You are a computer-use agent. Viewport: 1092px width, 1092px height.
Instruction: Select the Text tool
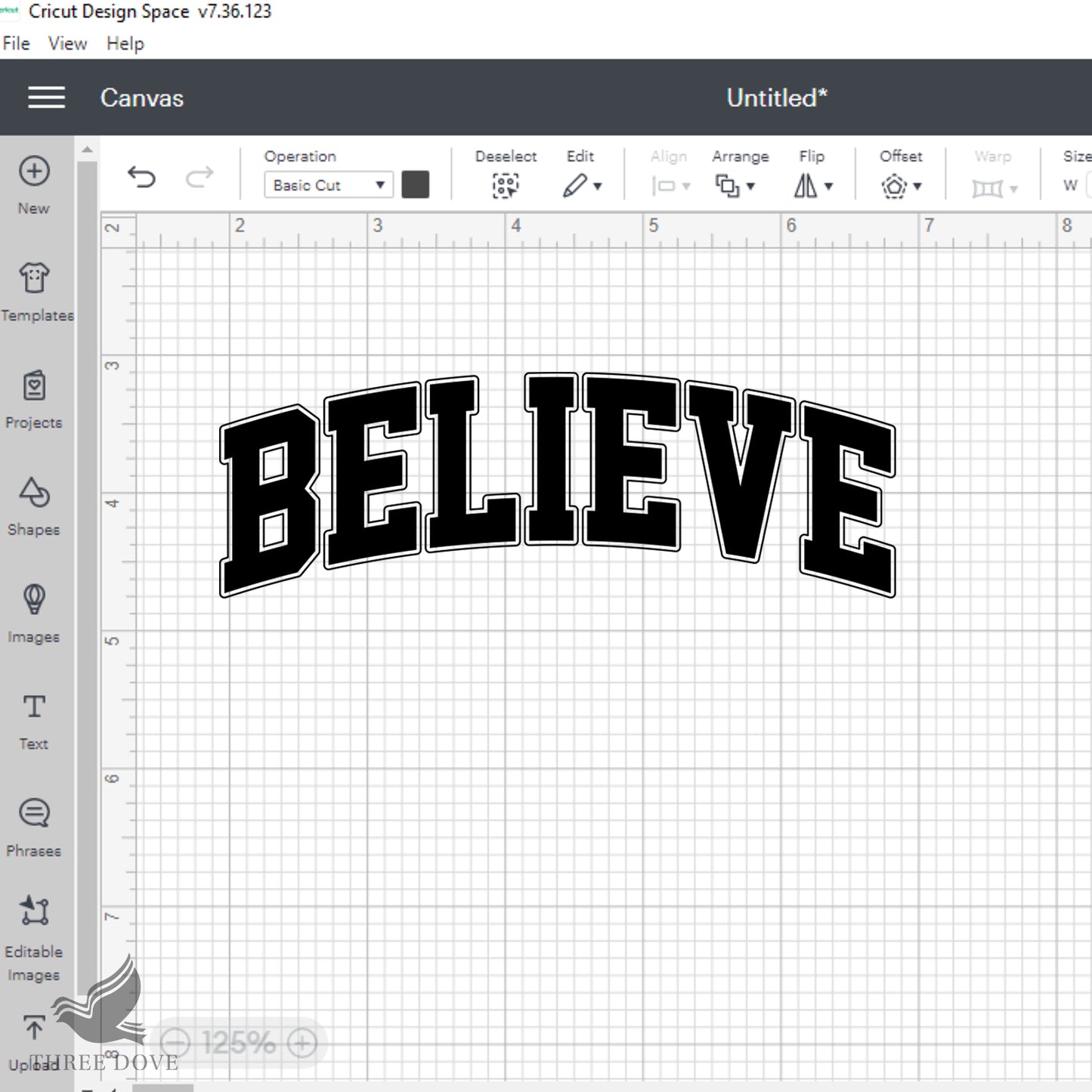coord(34,707)
